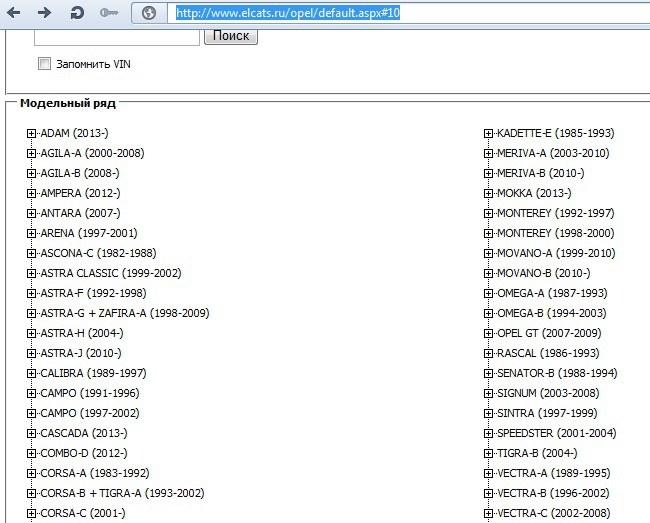Click the ANTARA (2007-) model text

[80, 213]
